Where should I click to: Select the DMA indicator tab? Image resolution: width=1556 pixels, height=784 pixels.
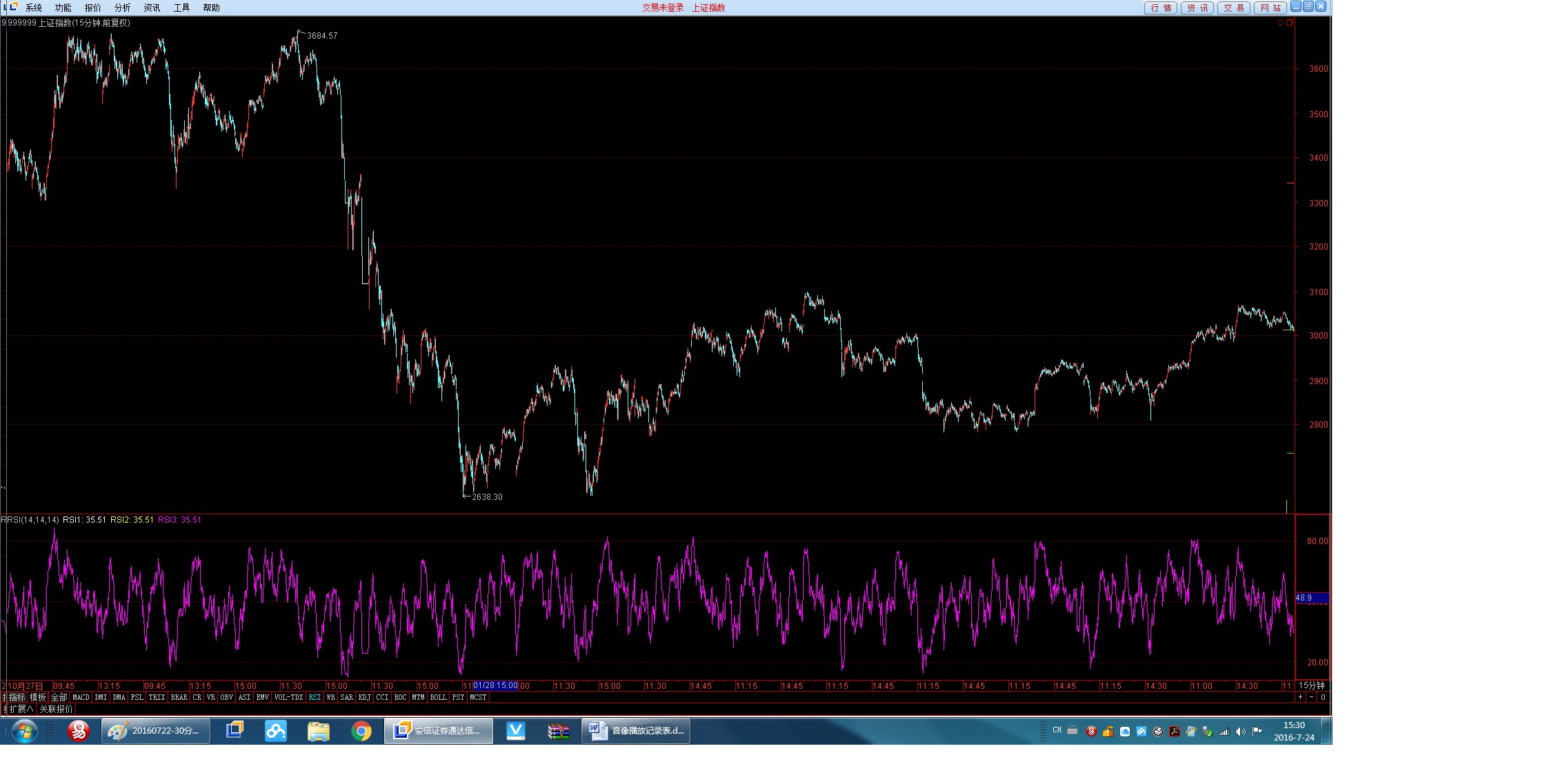pyautogui.click(x=119, y=697)
